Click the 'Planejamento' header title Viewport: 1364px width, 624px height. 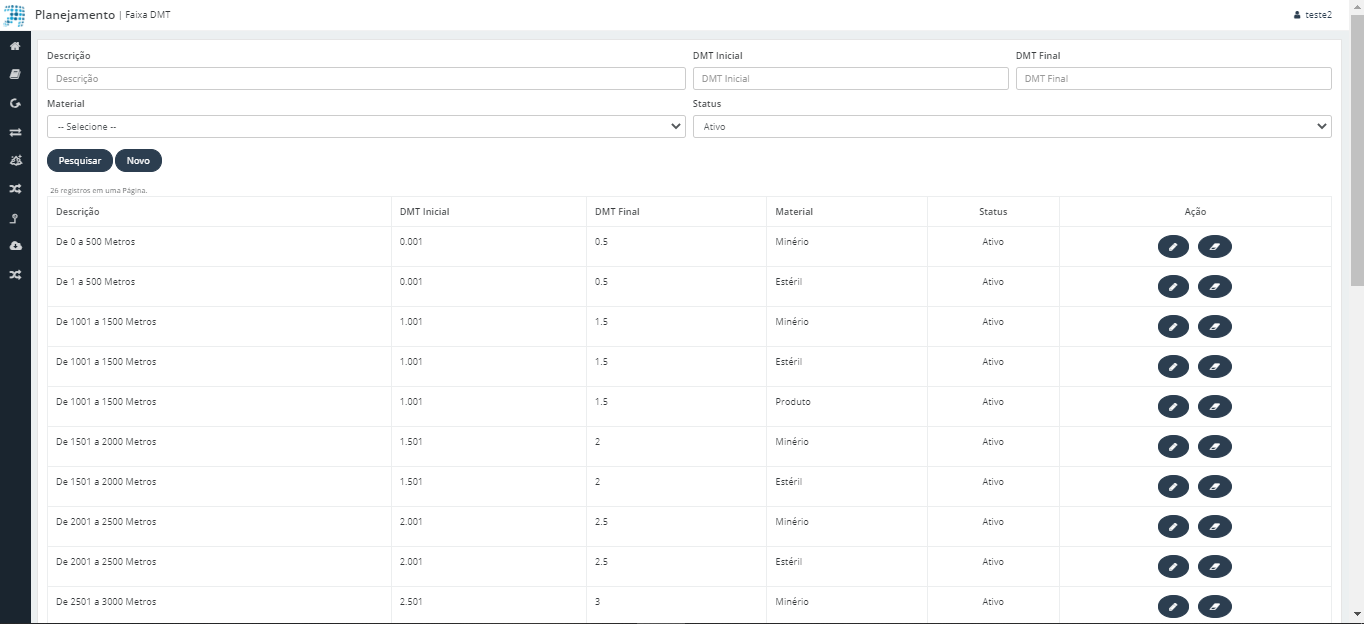click(75, 15)
